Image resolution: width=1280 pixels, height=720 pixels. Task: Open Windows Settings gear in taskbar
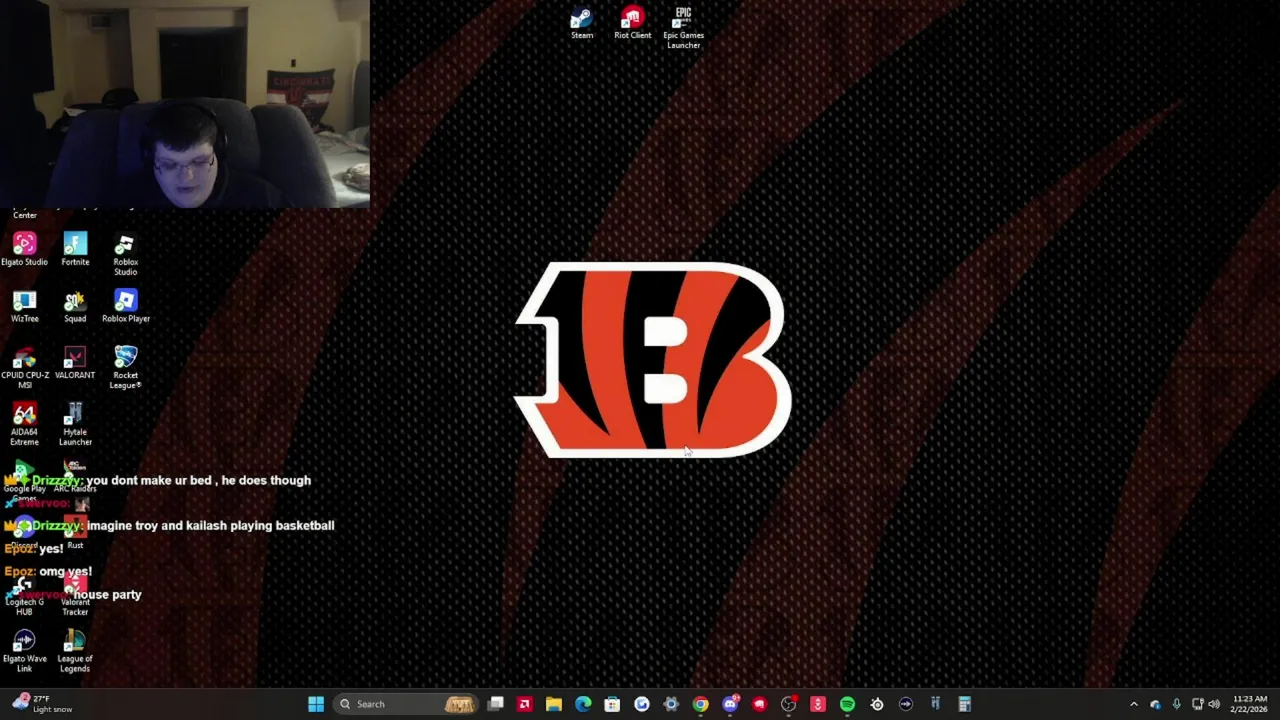click(x=671, y=704)
